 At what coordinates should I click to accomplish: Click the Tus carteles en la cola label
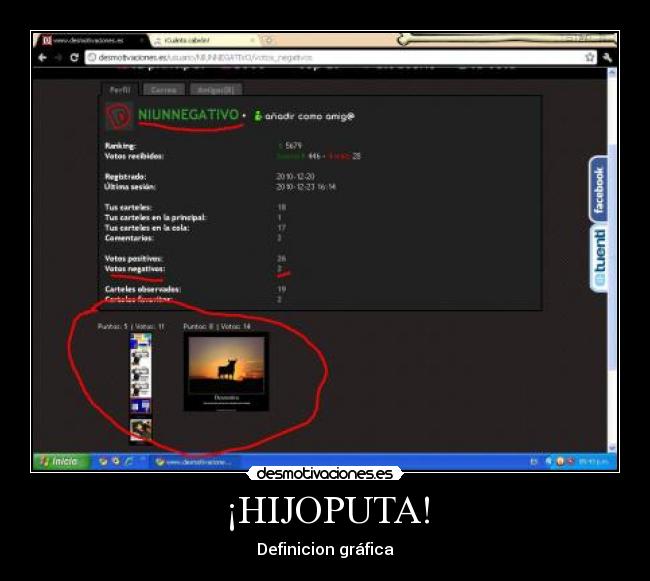coord(147,228)
